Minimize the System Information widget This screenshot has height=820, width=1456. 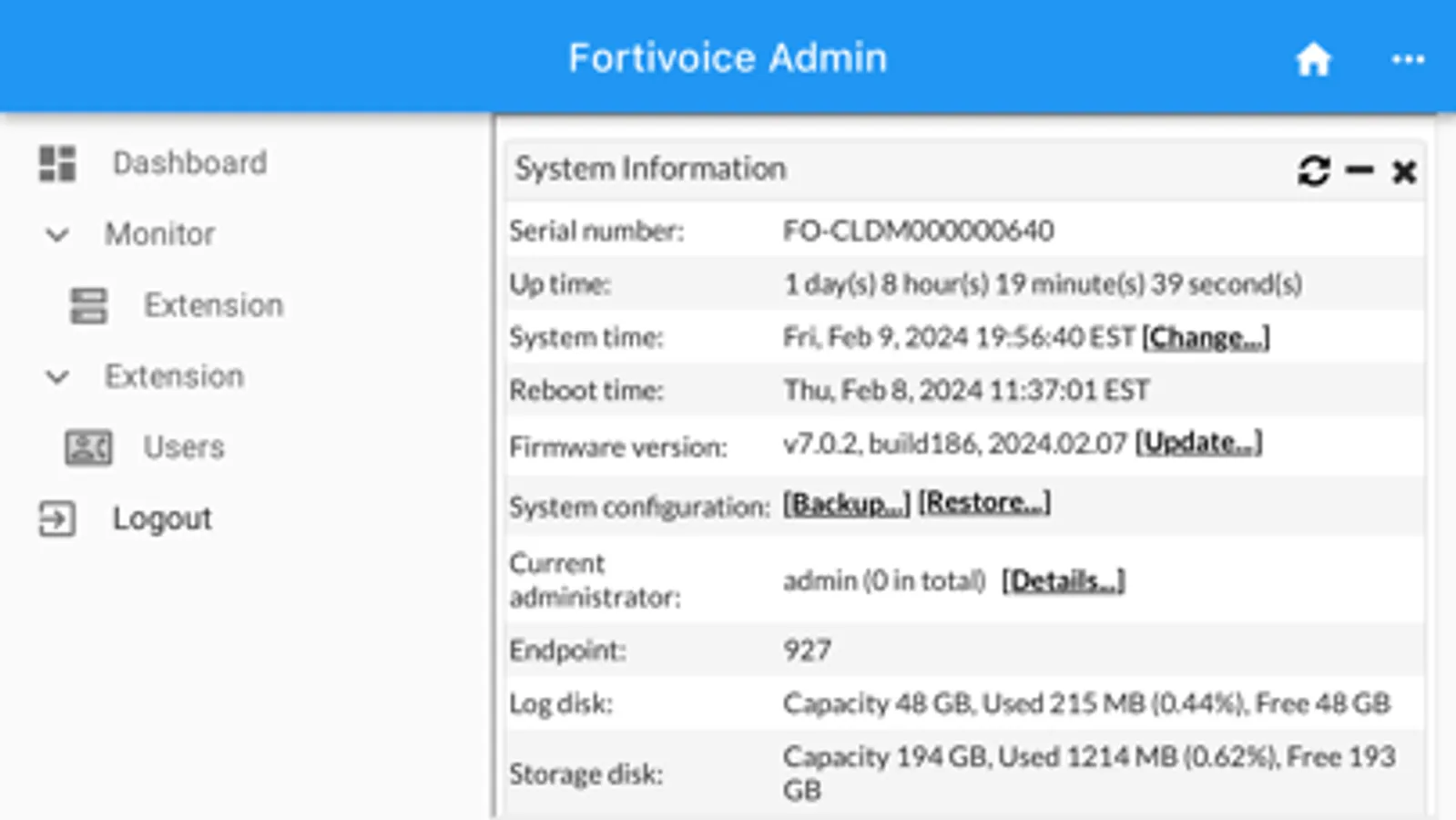pyautogui.click(x=1359, y=170)
